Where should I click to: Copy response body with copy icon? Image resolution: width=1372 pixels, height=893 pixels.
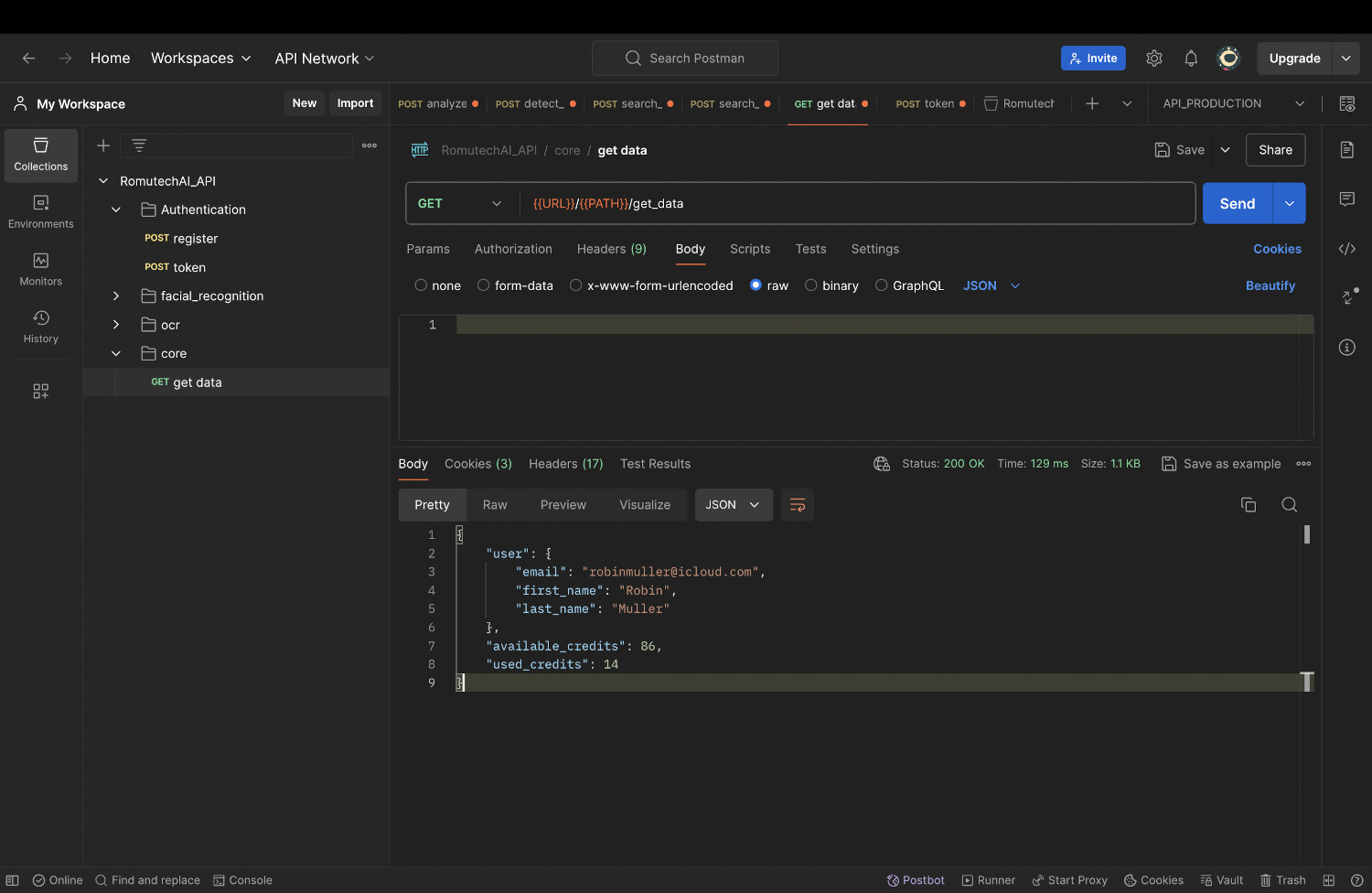1249,505
